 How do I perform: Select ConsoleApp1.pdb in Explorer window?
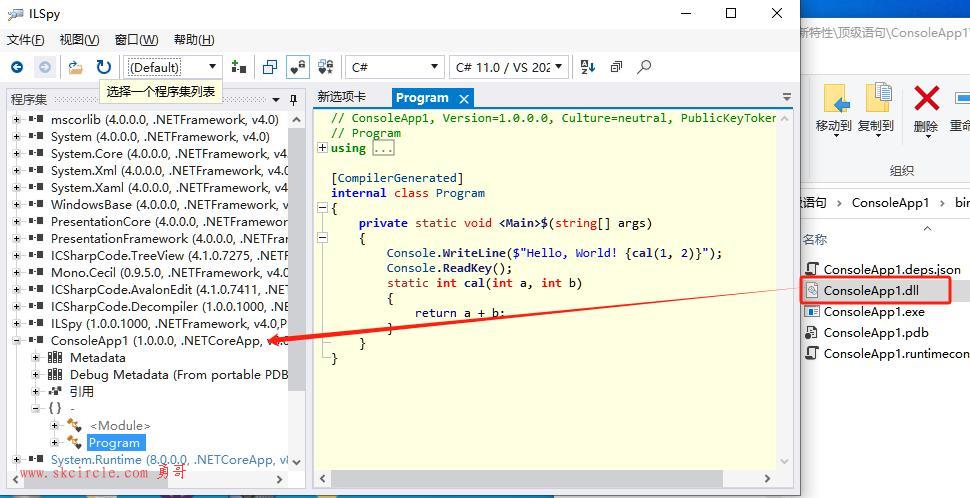pos(875,333)
